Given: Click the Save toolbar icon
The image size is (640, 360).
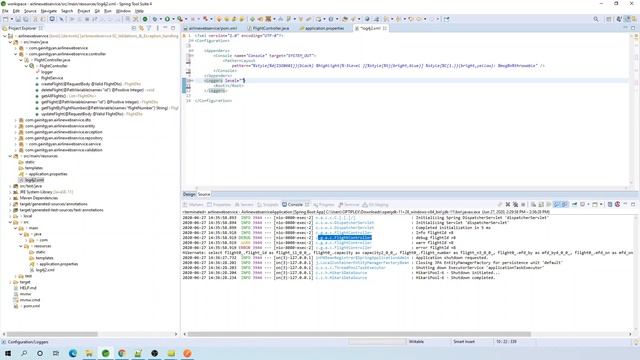Looking at the screenshot, I should pyautogui.click(x=18, y=19).
